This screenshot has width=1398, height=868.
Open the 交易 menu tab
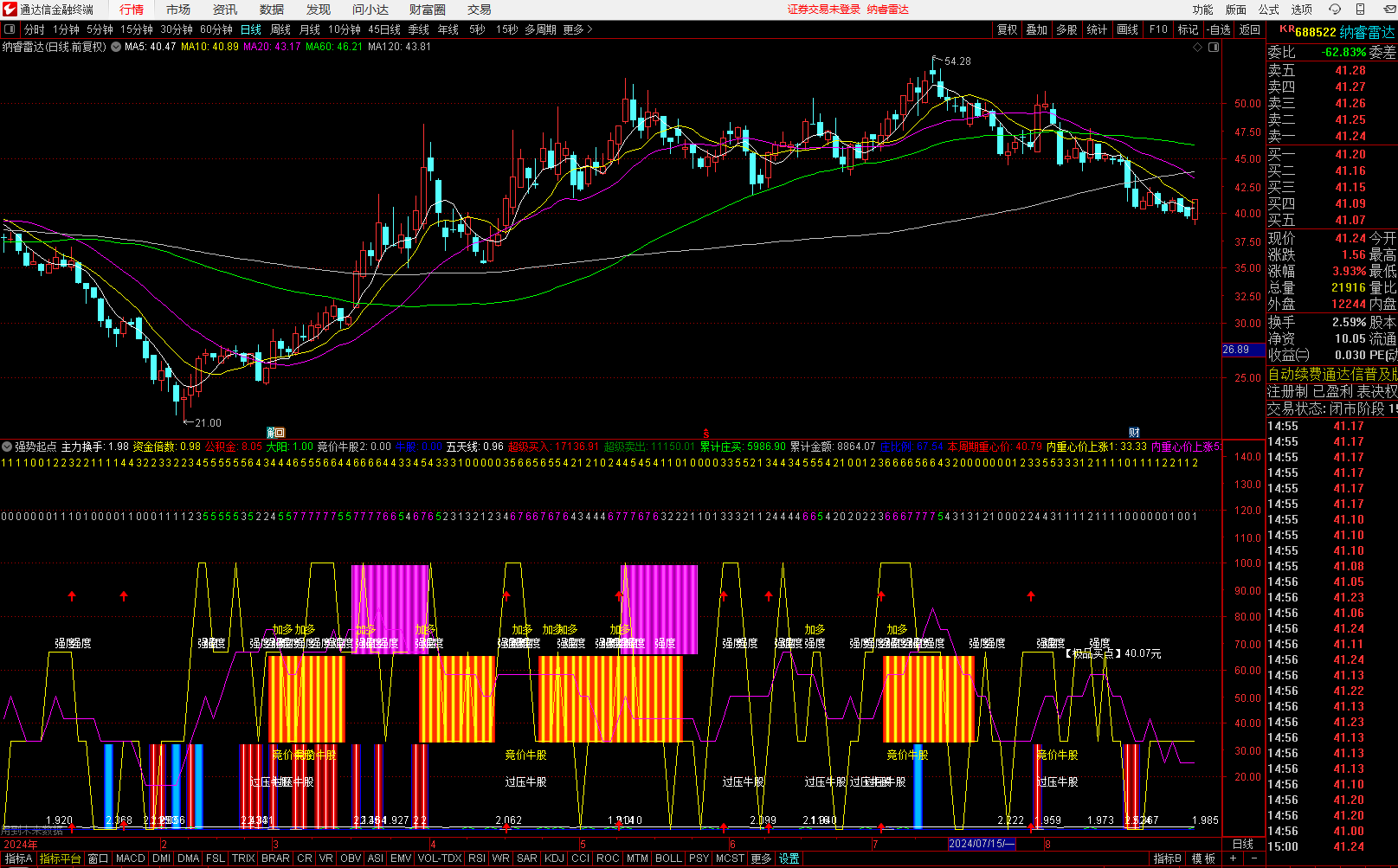(x=480, y=10)
